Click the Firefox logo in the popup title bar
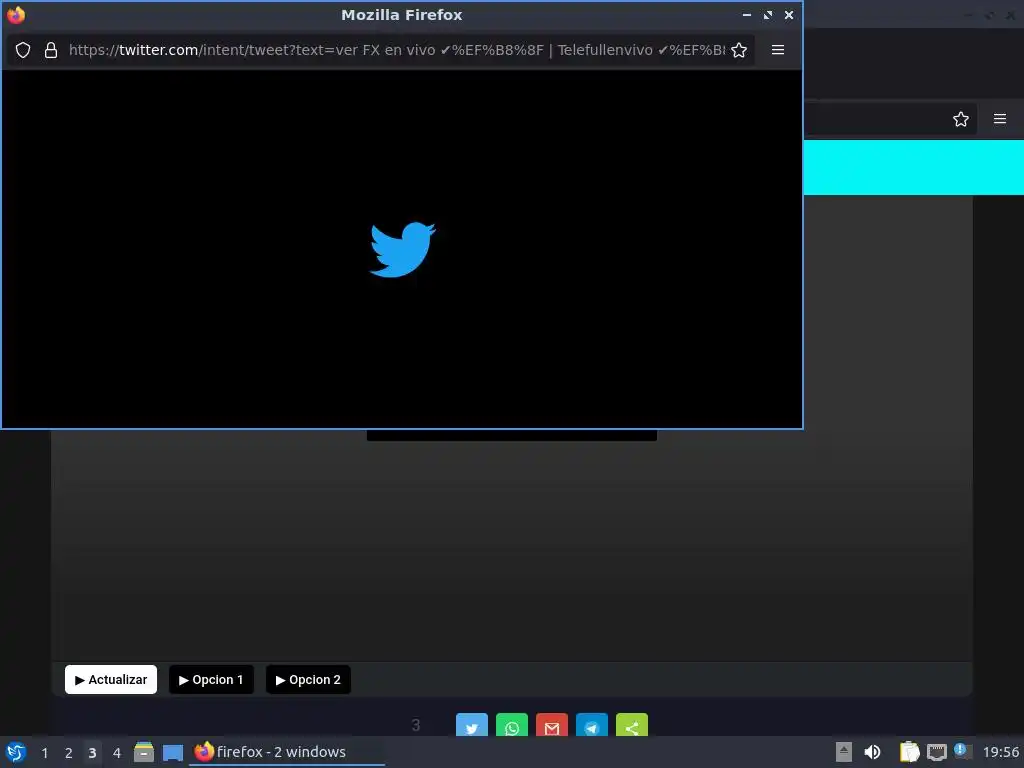Image resolution: width=1024 pixels, height=768 pixels. [16, 15]
